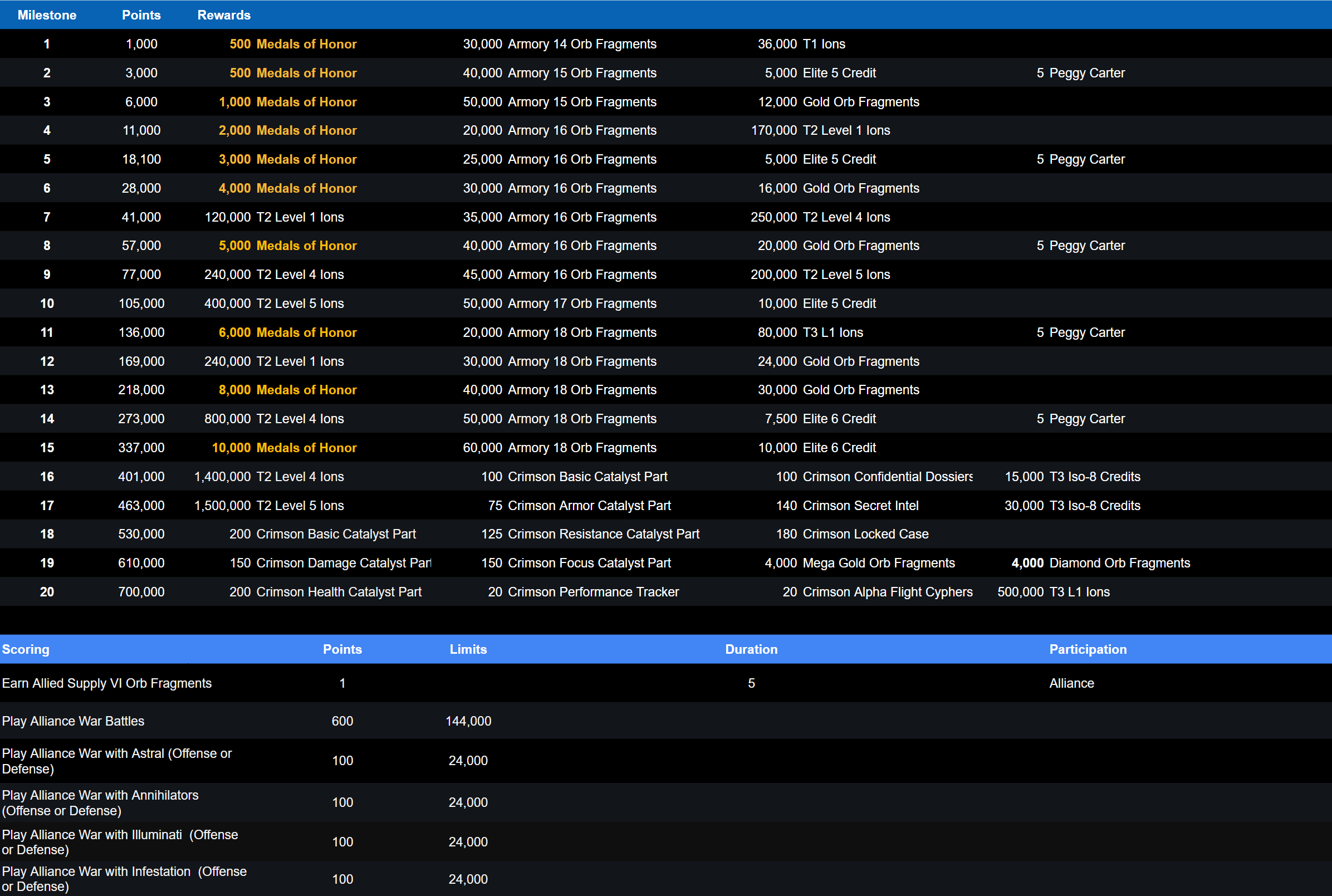1332x896 pixels.
Task: Select the Earn Allied Supply VI Orb Fragments row
Action: coord(107,683)
